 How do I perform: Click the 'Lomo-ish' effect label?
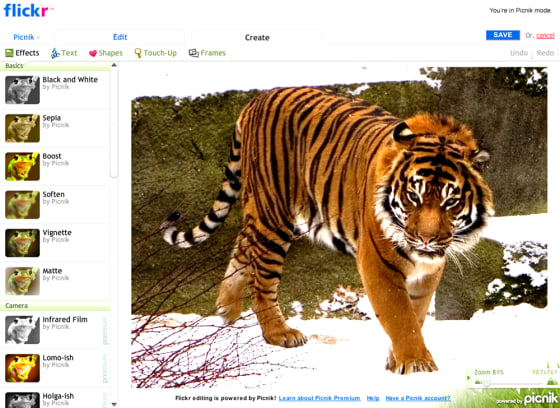coord(58,358)
